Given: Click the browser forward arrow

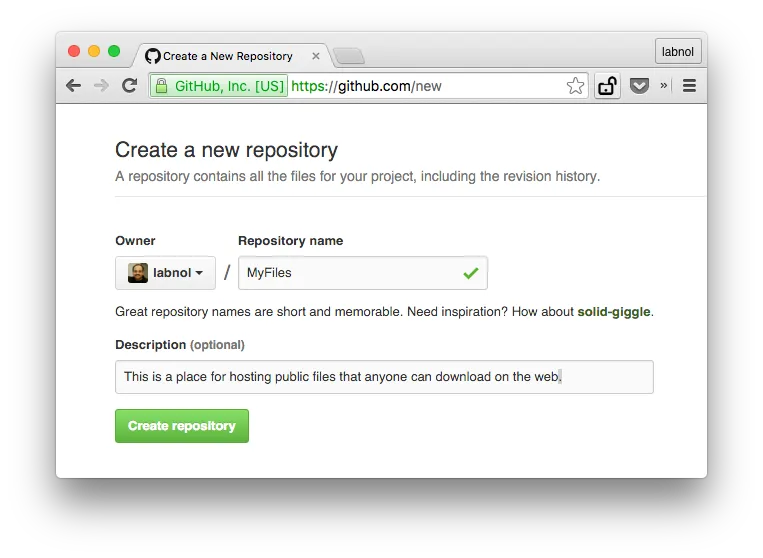Looking at the screenshot, I should point(101,86).
